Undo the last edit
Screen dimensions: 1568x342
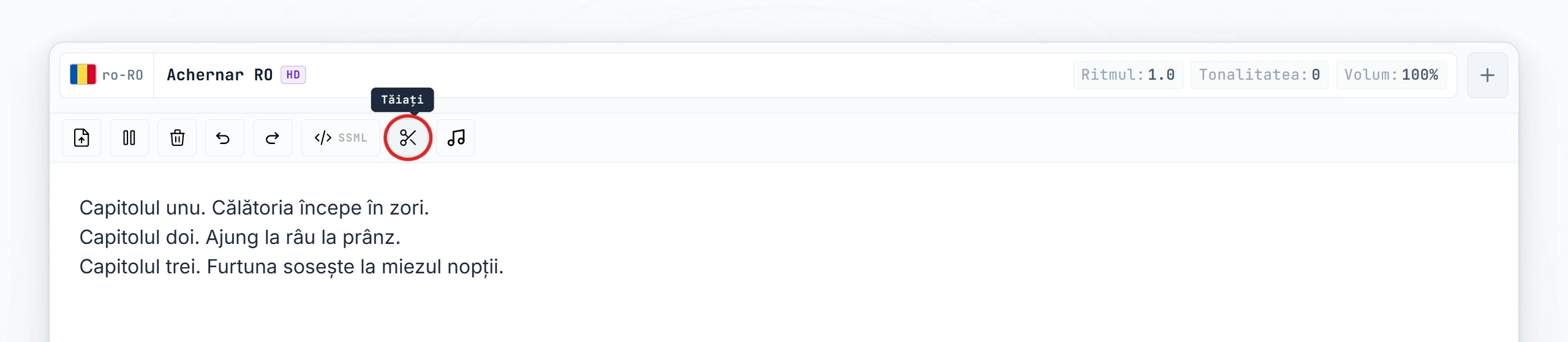(224, 138)
